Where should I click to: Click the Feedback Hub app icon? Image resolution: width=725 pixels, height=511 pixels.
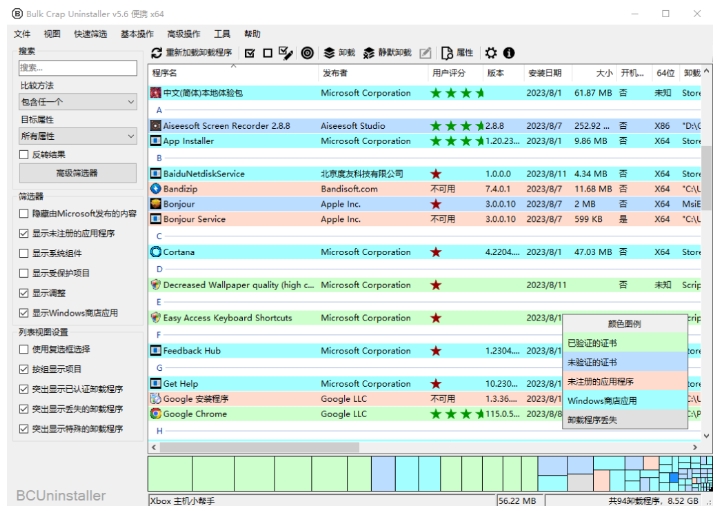point(156,351)
